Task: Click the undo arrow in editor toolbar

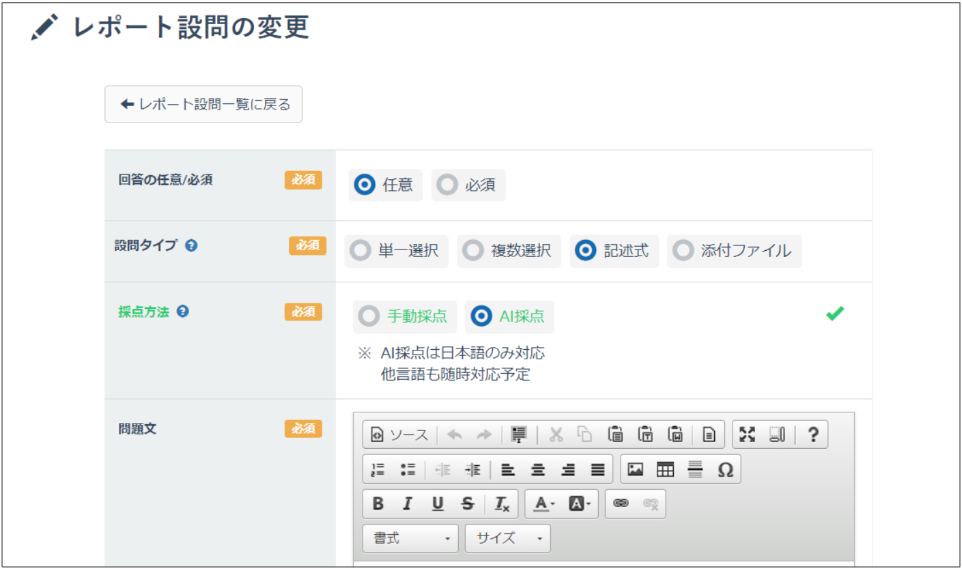Action: tap(455, 435)
